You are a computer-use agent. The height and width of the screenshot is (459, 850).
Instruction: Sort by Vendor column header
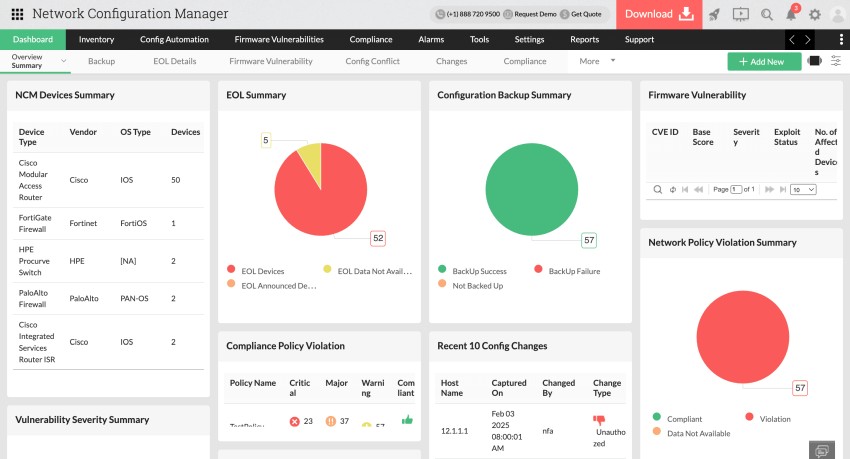coord(83,132)
